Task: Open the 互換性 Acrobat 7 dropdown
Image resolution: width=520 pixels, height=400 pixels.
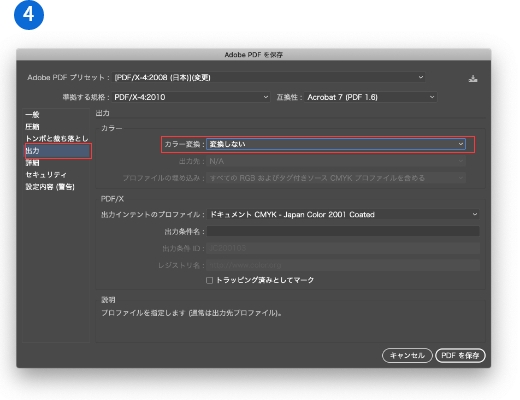Action: 370,97
